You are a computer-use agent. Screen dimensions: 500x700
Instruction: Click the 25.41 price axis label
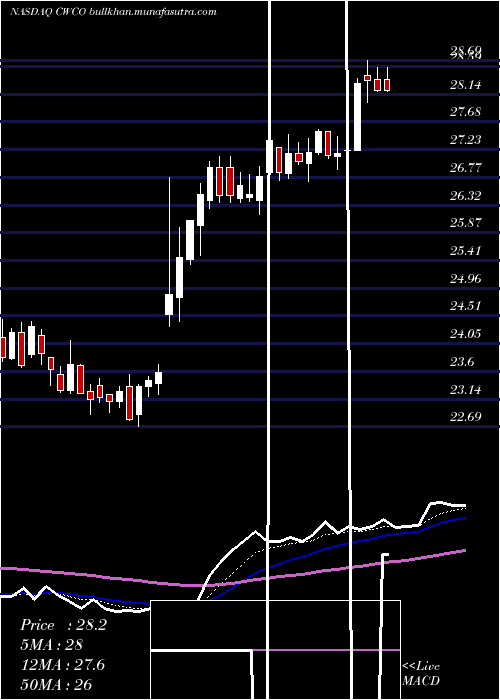pos(465,250)
